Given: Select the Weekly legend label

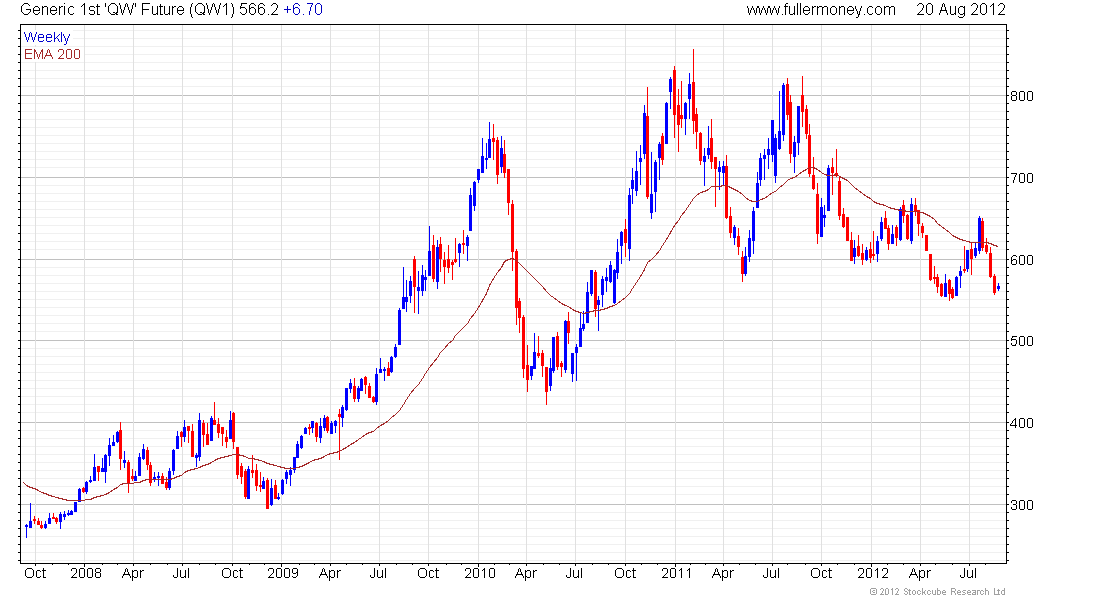Looking at the screenshot, I should click(x=47, y=37).
